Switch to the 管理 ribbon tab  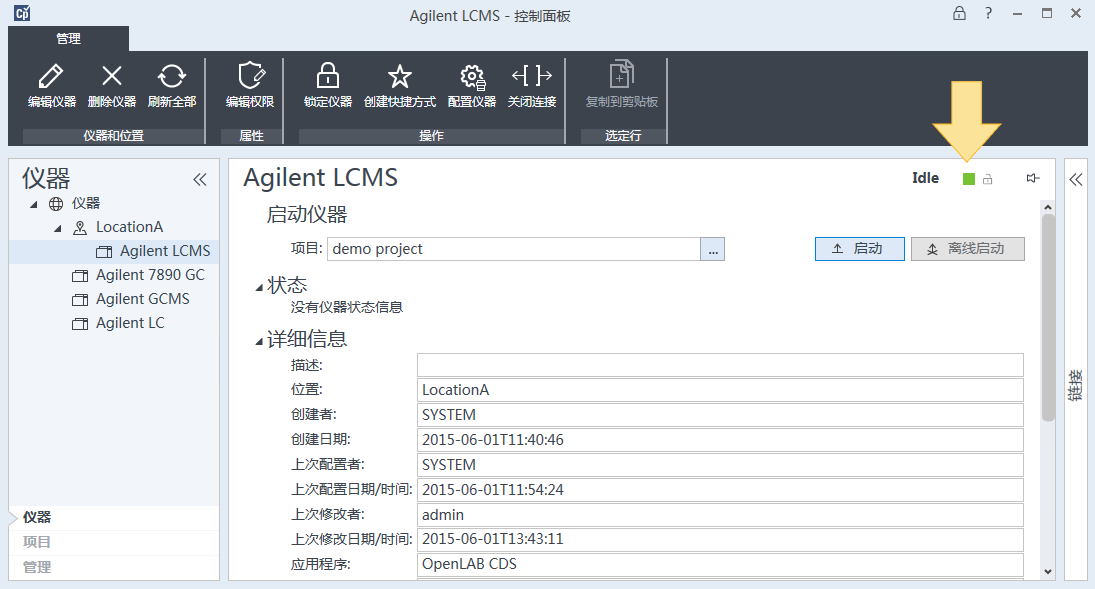pyautogui.click(x=68, y=38)
